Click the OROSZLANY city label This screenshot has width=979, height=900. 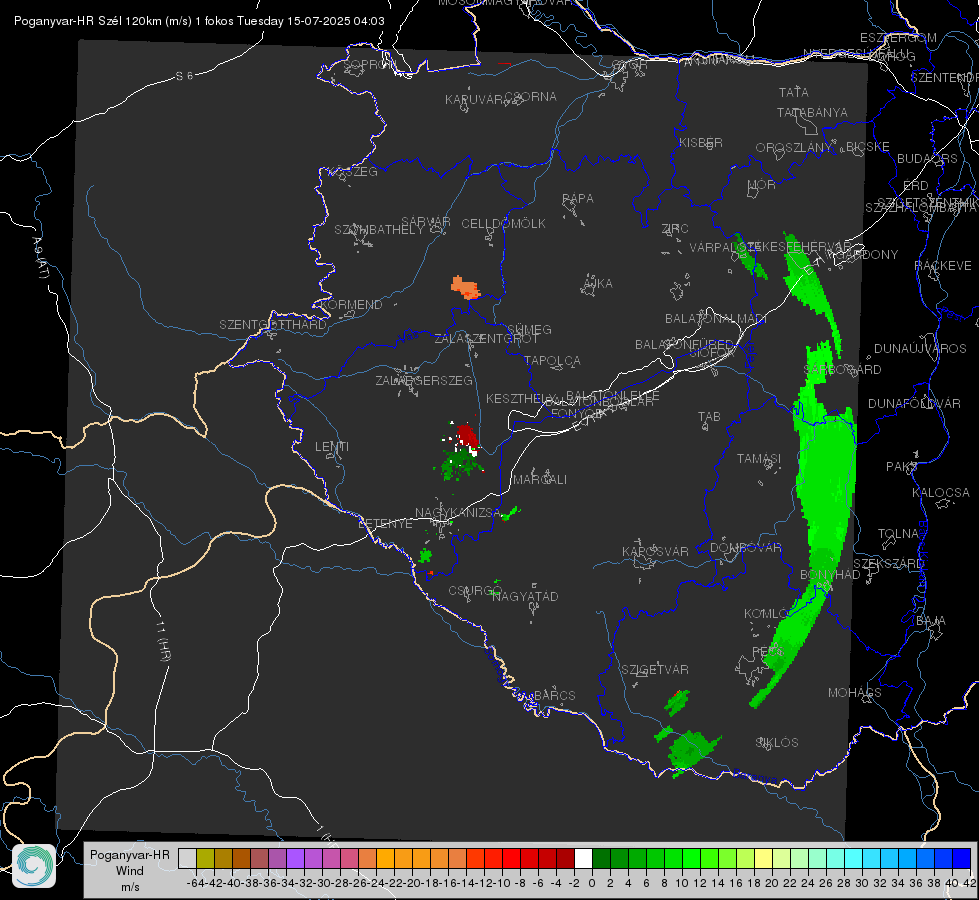coord(794,148)
